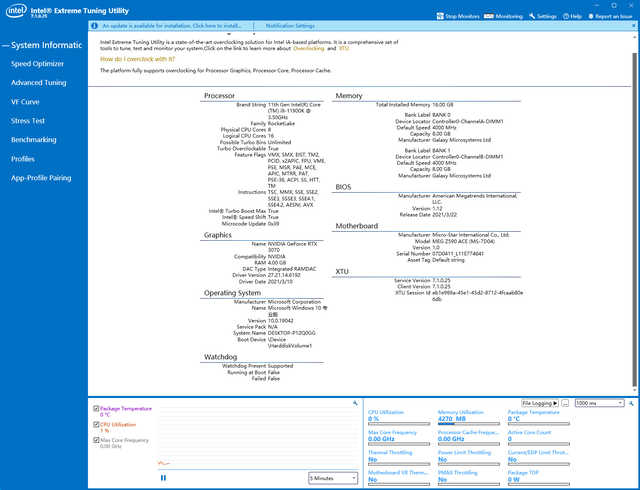Click the BIOS section heading

[343, 187]
